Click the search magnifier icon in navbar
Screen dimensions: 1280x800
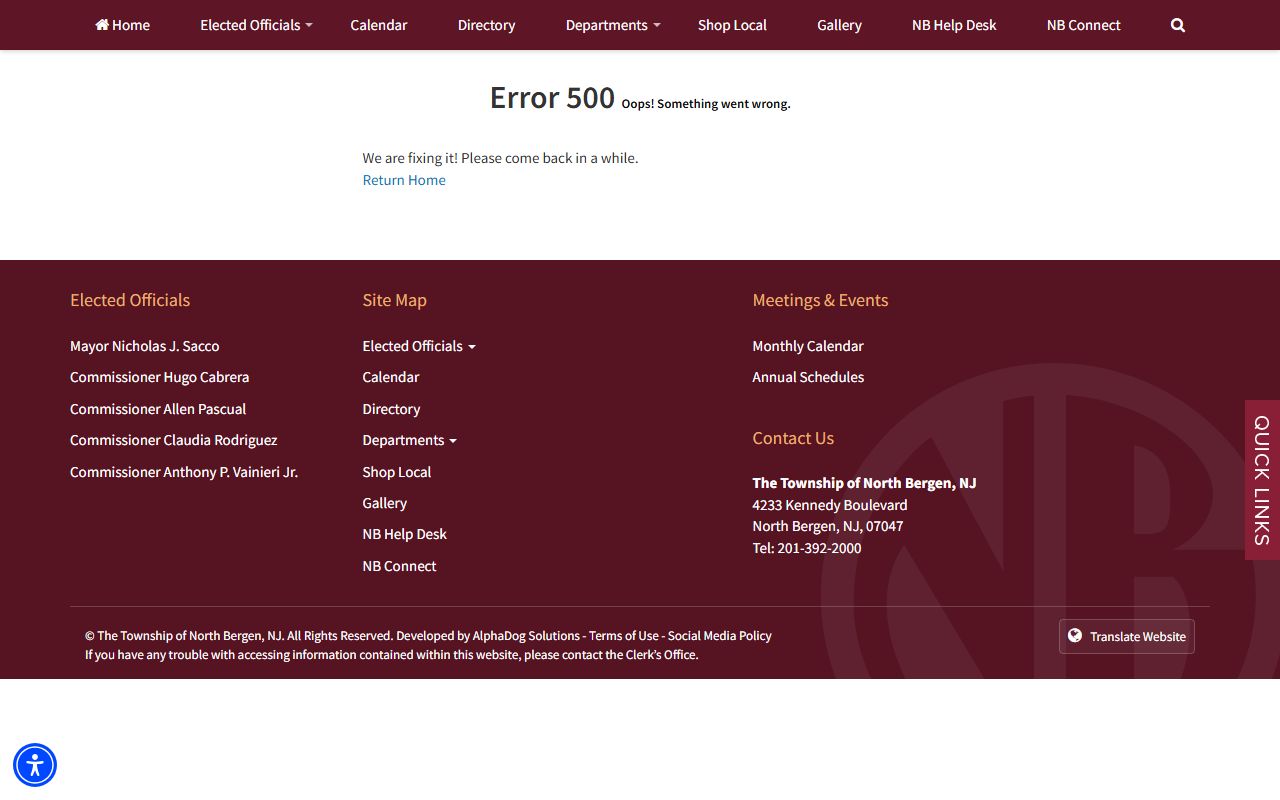1177,25
